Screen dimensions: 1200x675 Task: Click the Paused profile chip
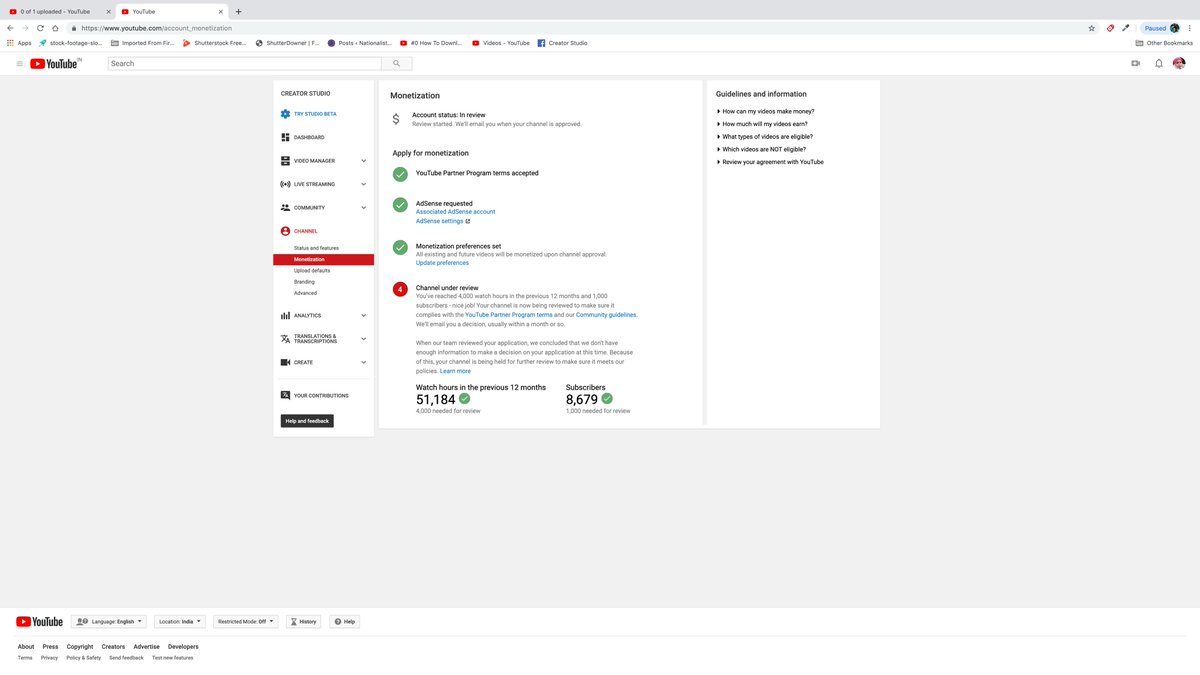tap(1161, 28)
